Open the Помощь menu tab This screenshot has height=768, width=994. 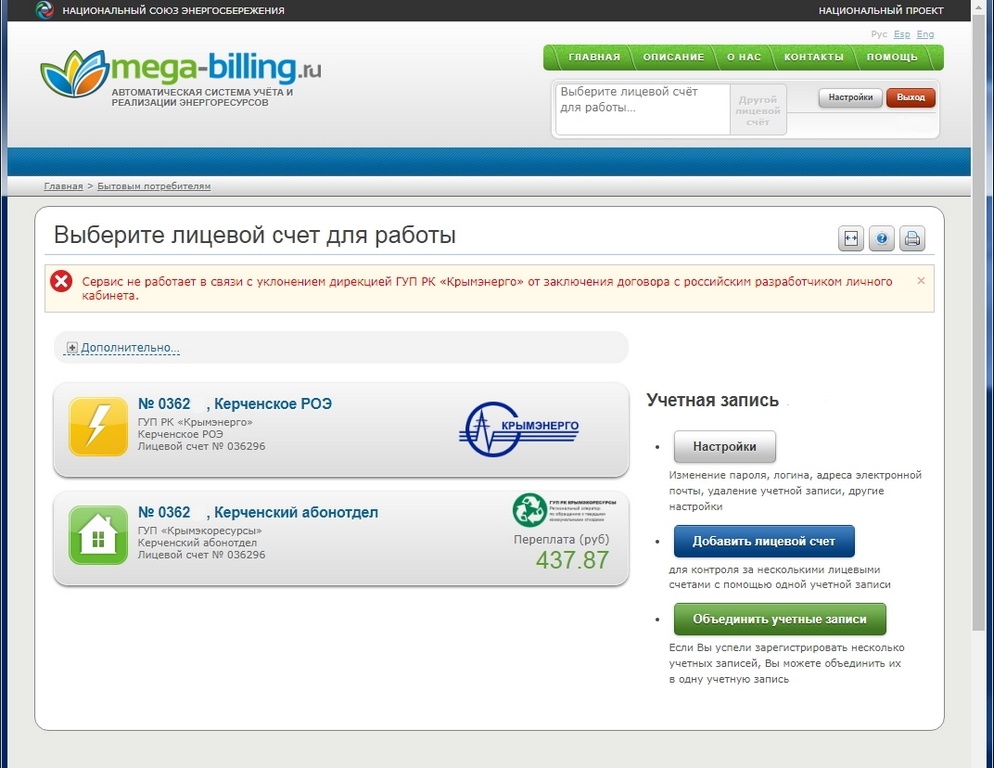[x=892, y=57]
